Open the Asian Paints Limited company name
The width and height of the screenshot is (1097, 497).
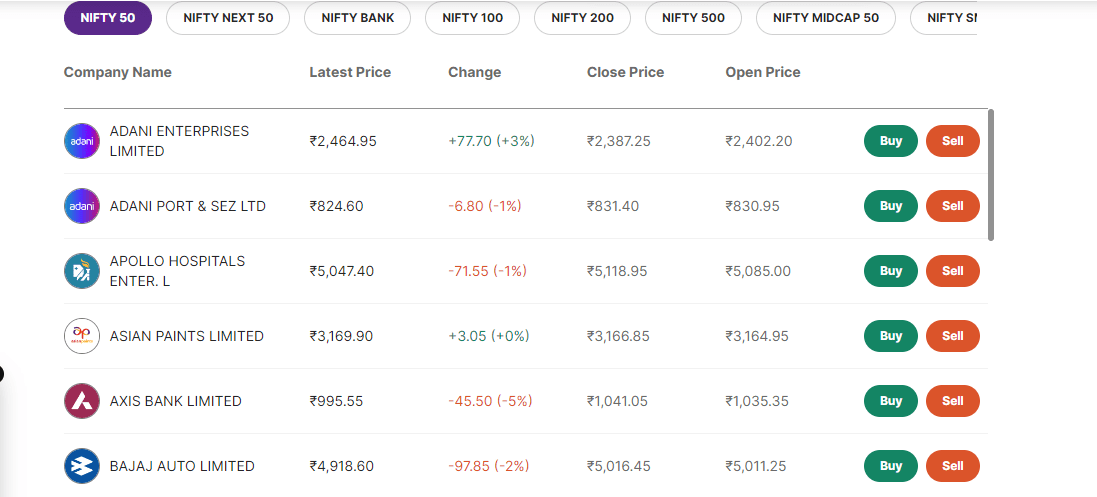coord(187,336)
